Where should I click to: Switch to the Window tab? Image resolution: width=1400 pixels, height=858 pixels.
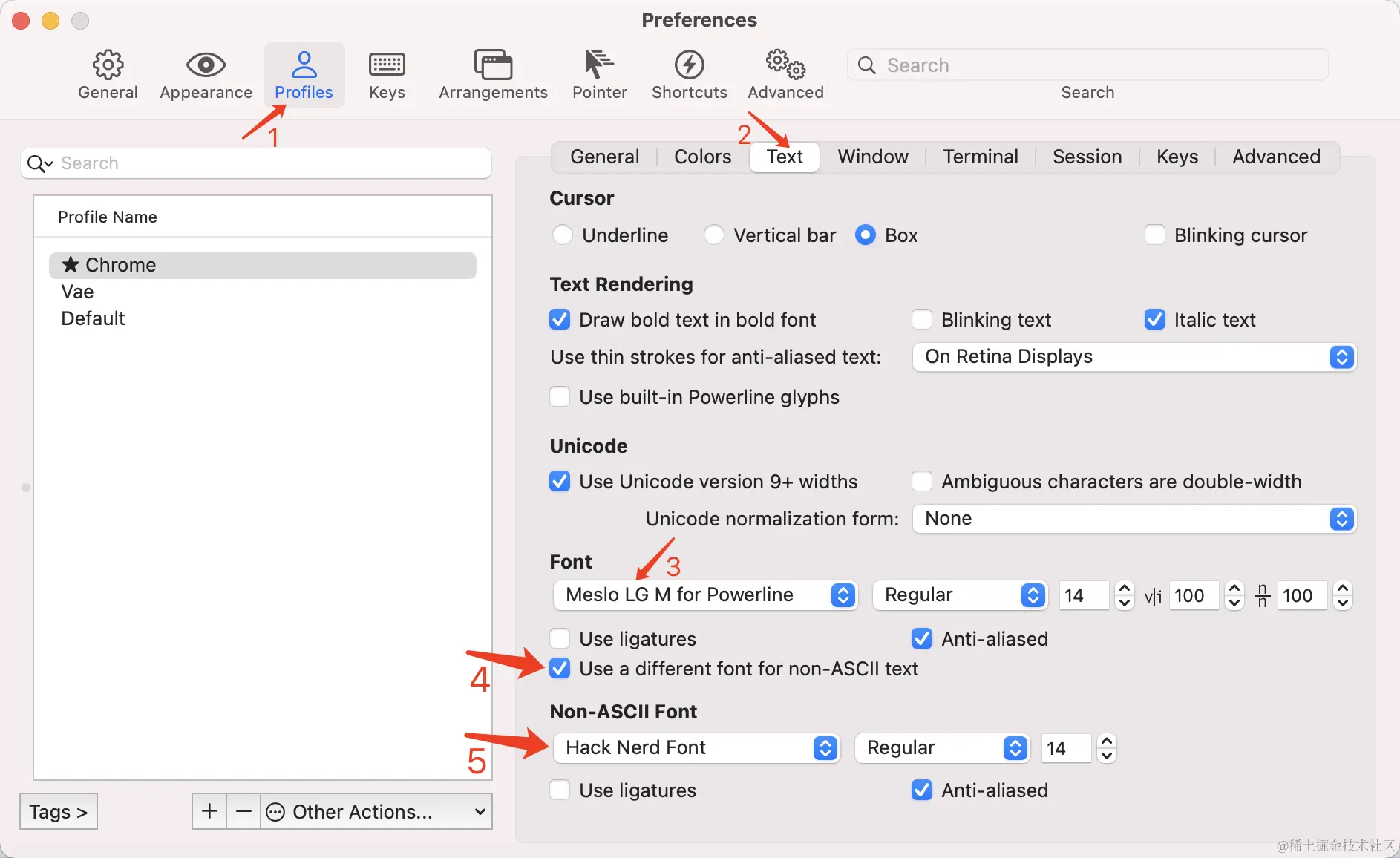pyautogui.click(x=873, y=157)
